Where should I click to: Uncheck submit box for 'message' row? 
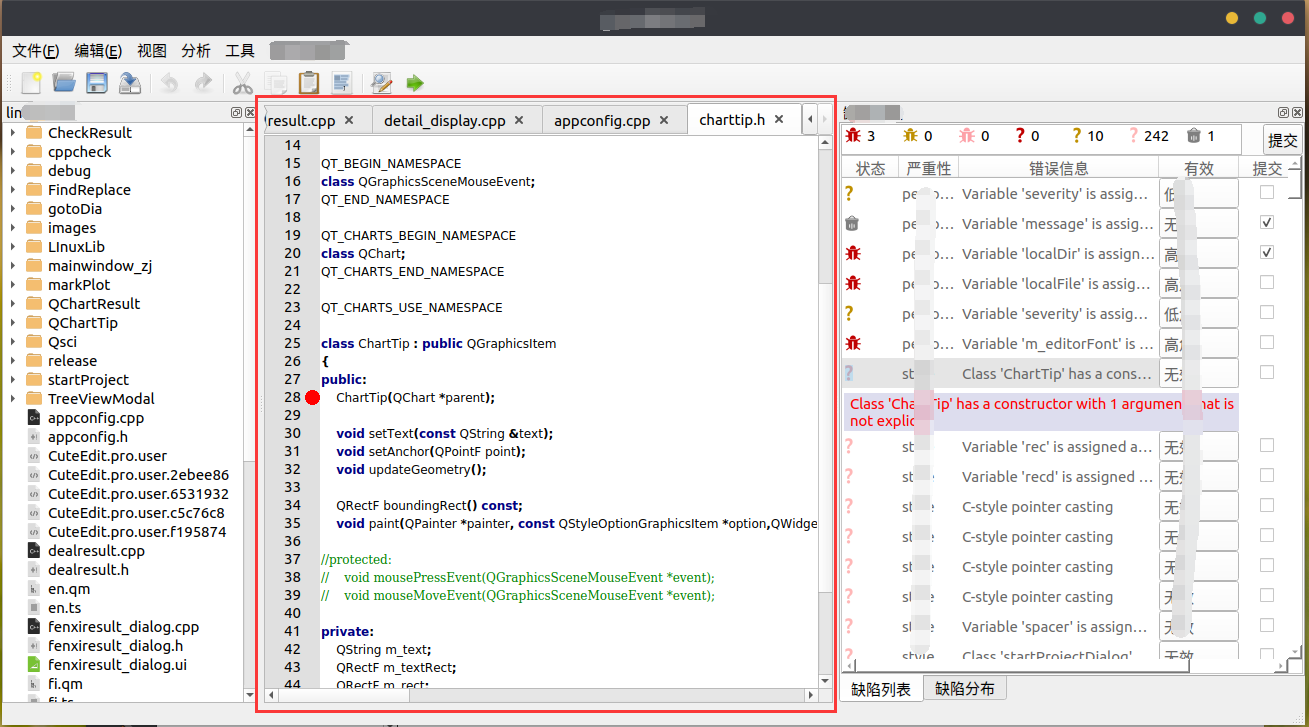[1267, 222]
